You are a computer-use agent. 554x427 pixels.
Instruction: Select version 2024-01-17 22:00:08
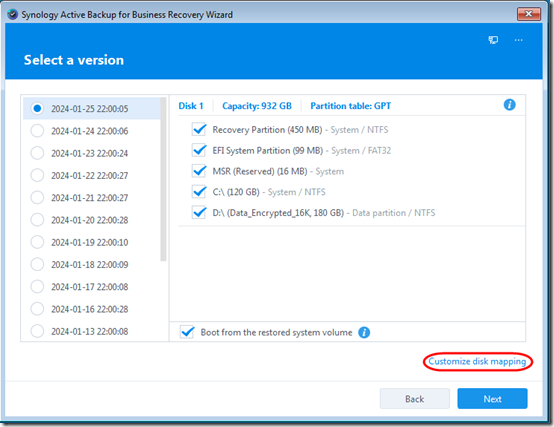click(37, 286)
